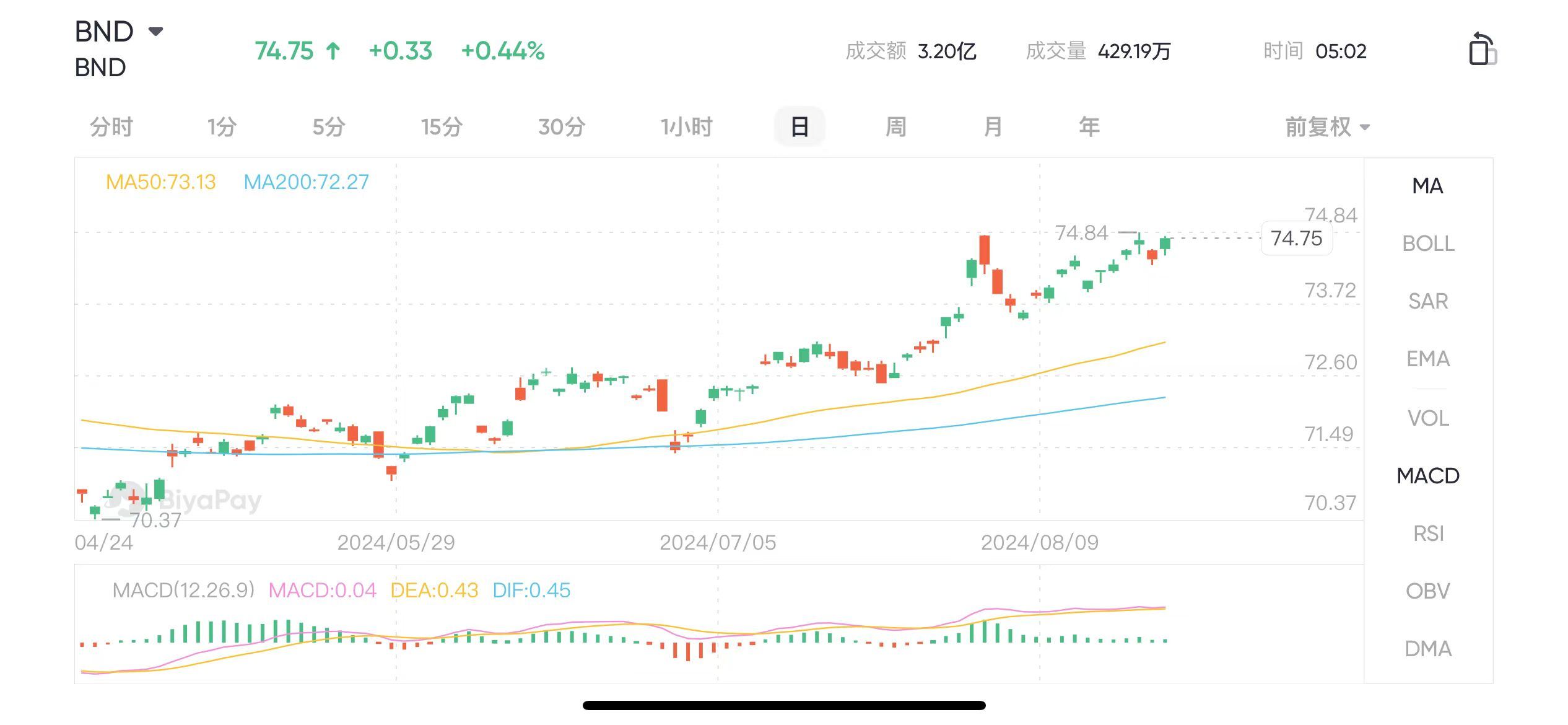Image resolution: width=1568 pixels, height=725 pixels.
Task: Select the 日 daily chart tab
Action: click(799, 127)
